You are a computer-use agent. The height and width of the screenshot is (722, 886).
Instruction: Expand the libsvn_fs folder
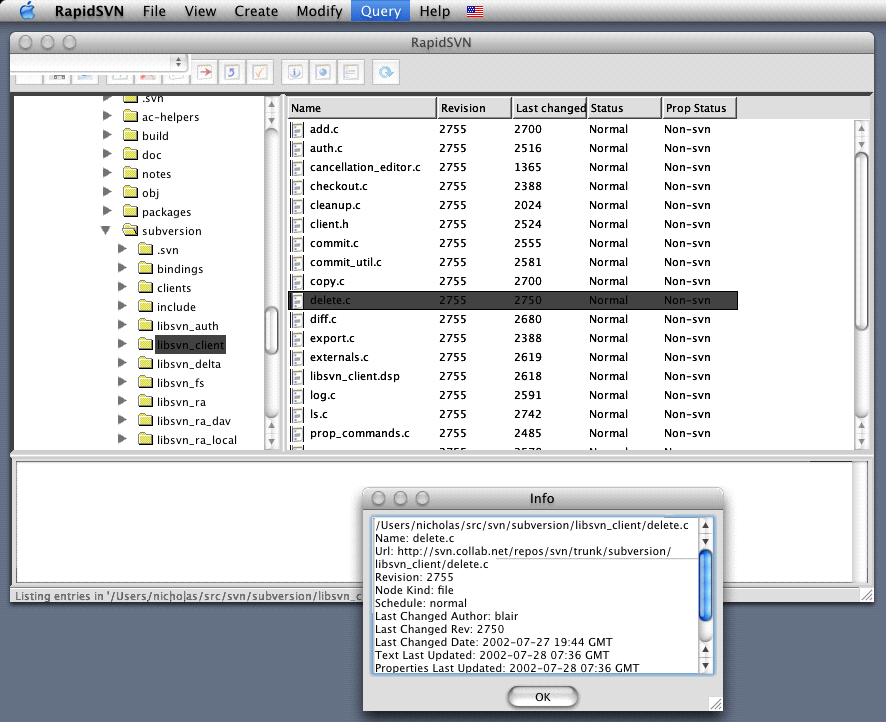coord(122,382)
